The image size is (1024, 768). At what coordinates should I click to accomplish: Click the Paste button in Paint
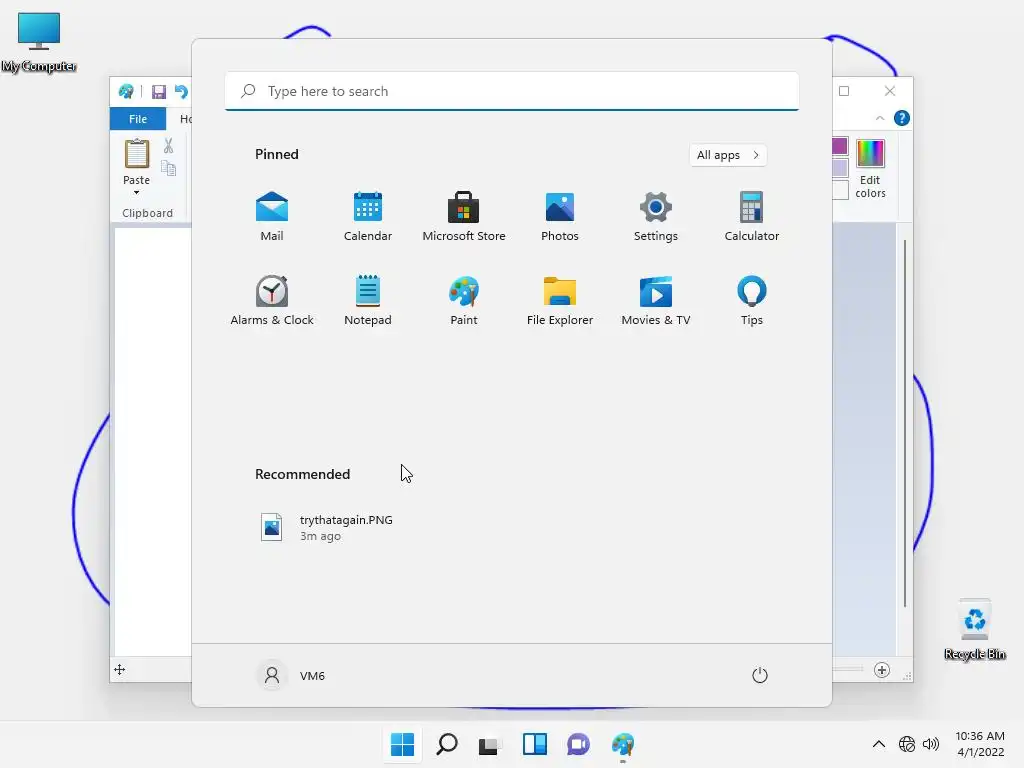click(x=136, y=162)
